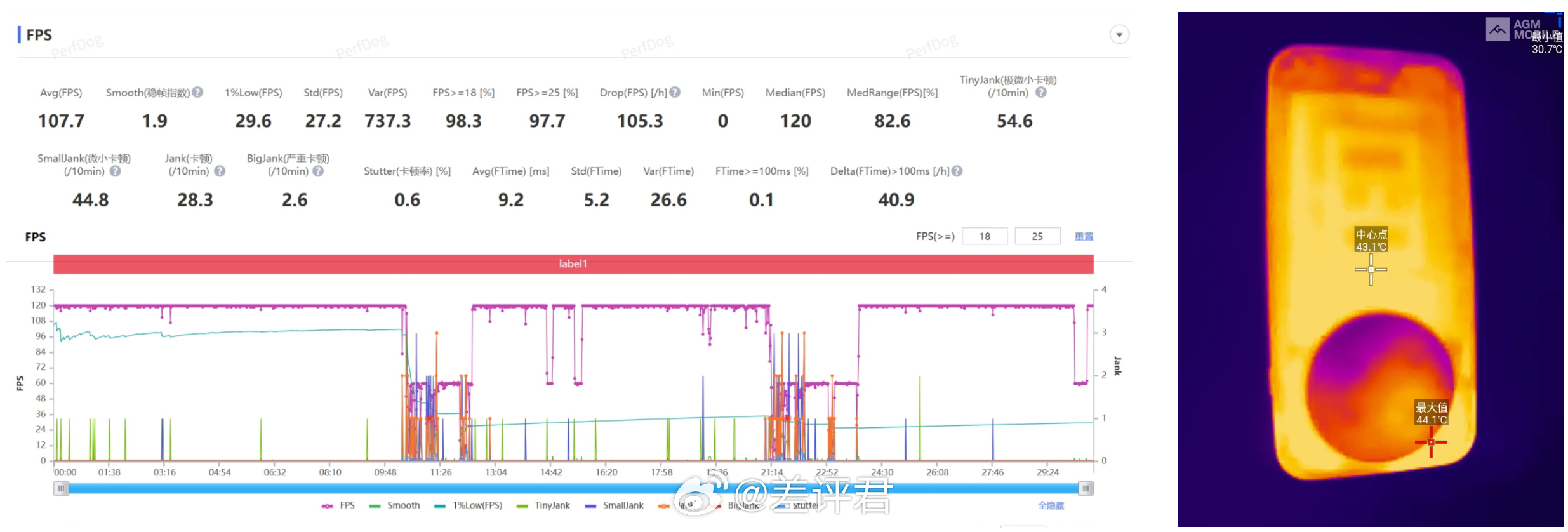The image size is (1568, 532).
Task: Toggle the FPS series in chart legend
Action: pyautogui.click(x=338, y=506)
